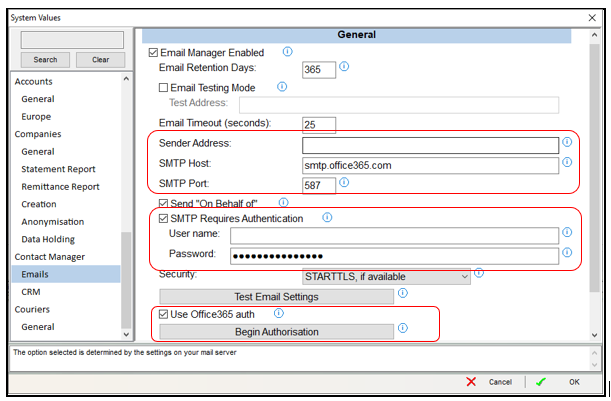Select CRM under Contact Manager
Viewport: 611px width, 401px height.
pyautogui.click(x=32, y=291)
